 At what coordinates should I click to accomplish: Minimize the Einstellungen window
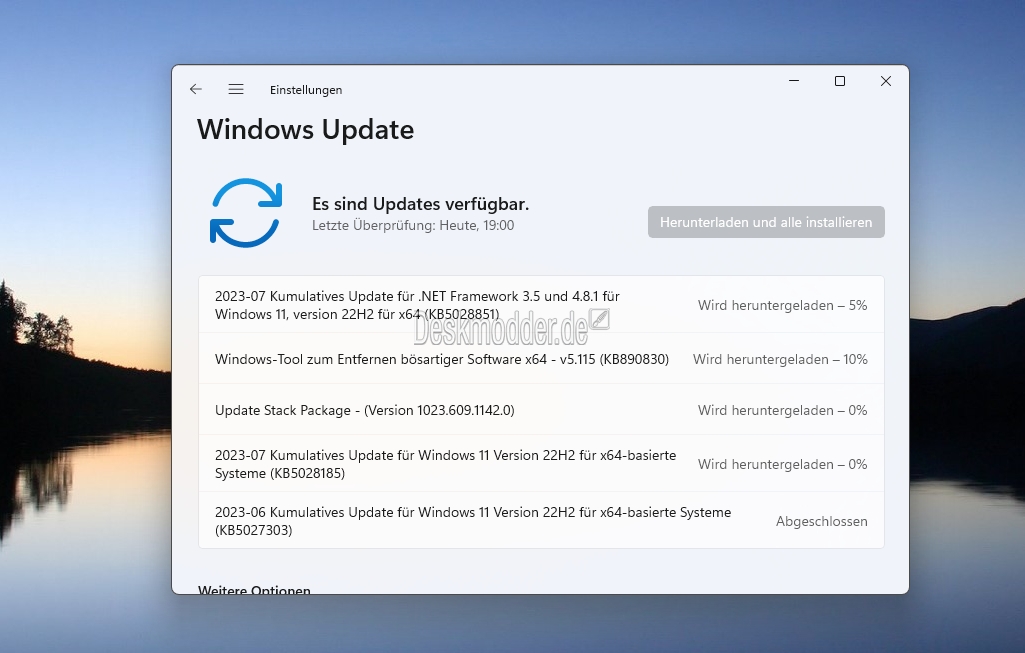coord(794,81)
